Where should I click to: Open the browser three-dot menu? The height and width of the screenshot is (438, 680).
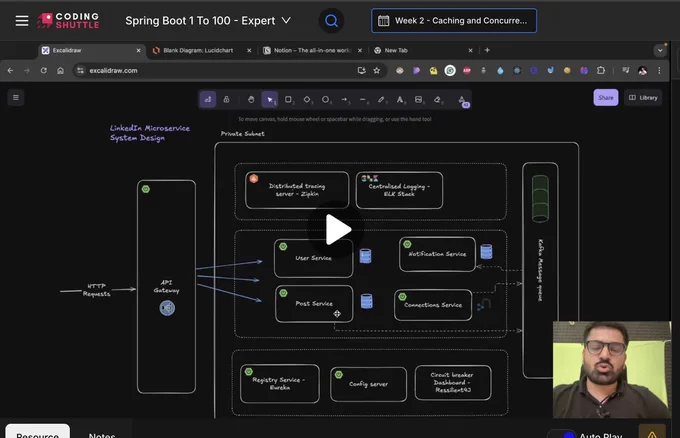click(659, 70)
